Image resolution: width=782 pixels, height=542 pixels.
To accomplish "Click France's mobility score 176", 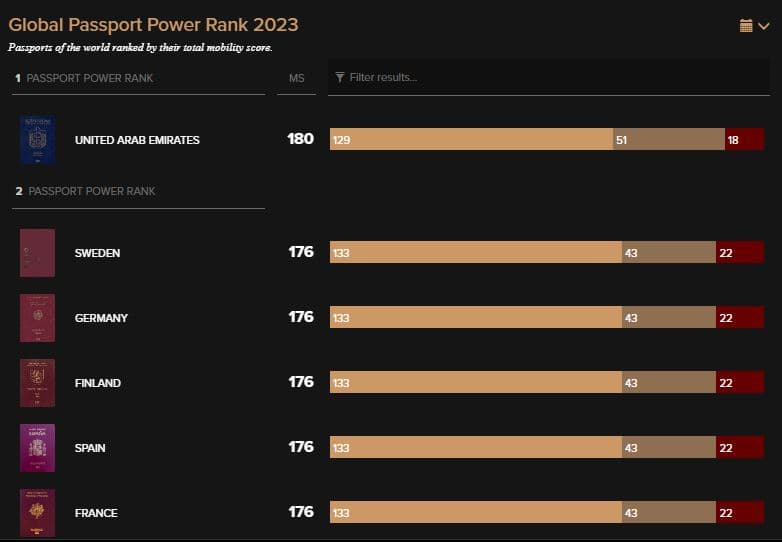I will coord(301,512).
